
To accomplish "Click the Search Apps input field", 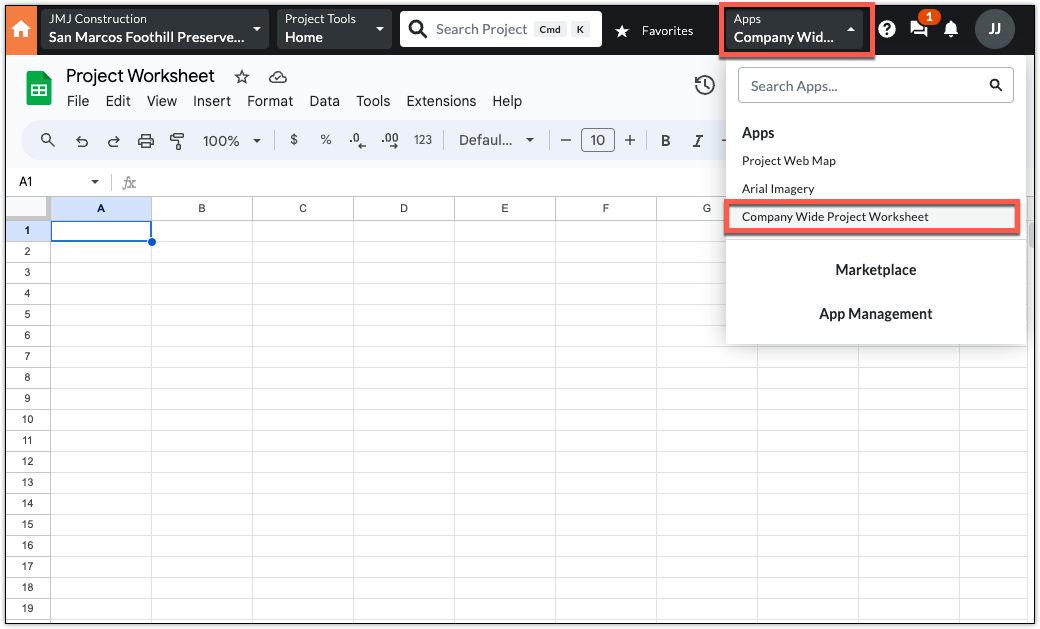I will click(876, 85).
